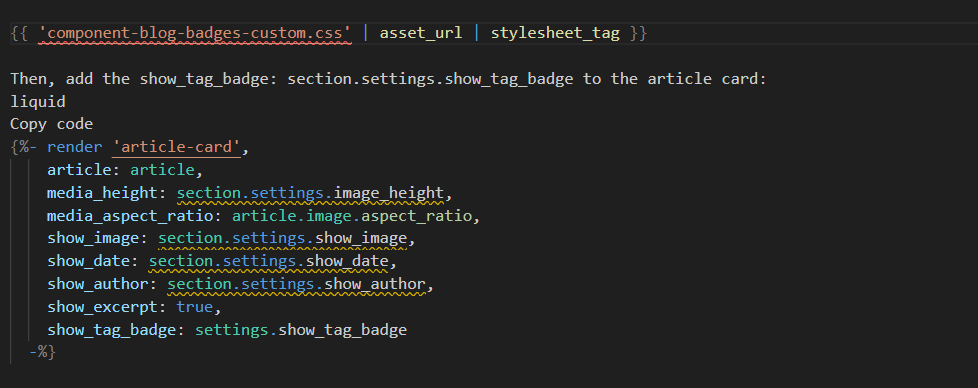The image size is (978, 388).
Task: Click section.settings.show_image value
Action: coord(283,238)
